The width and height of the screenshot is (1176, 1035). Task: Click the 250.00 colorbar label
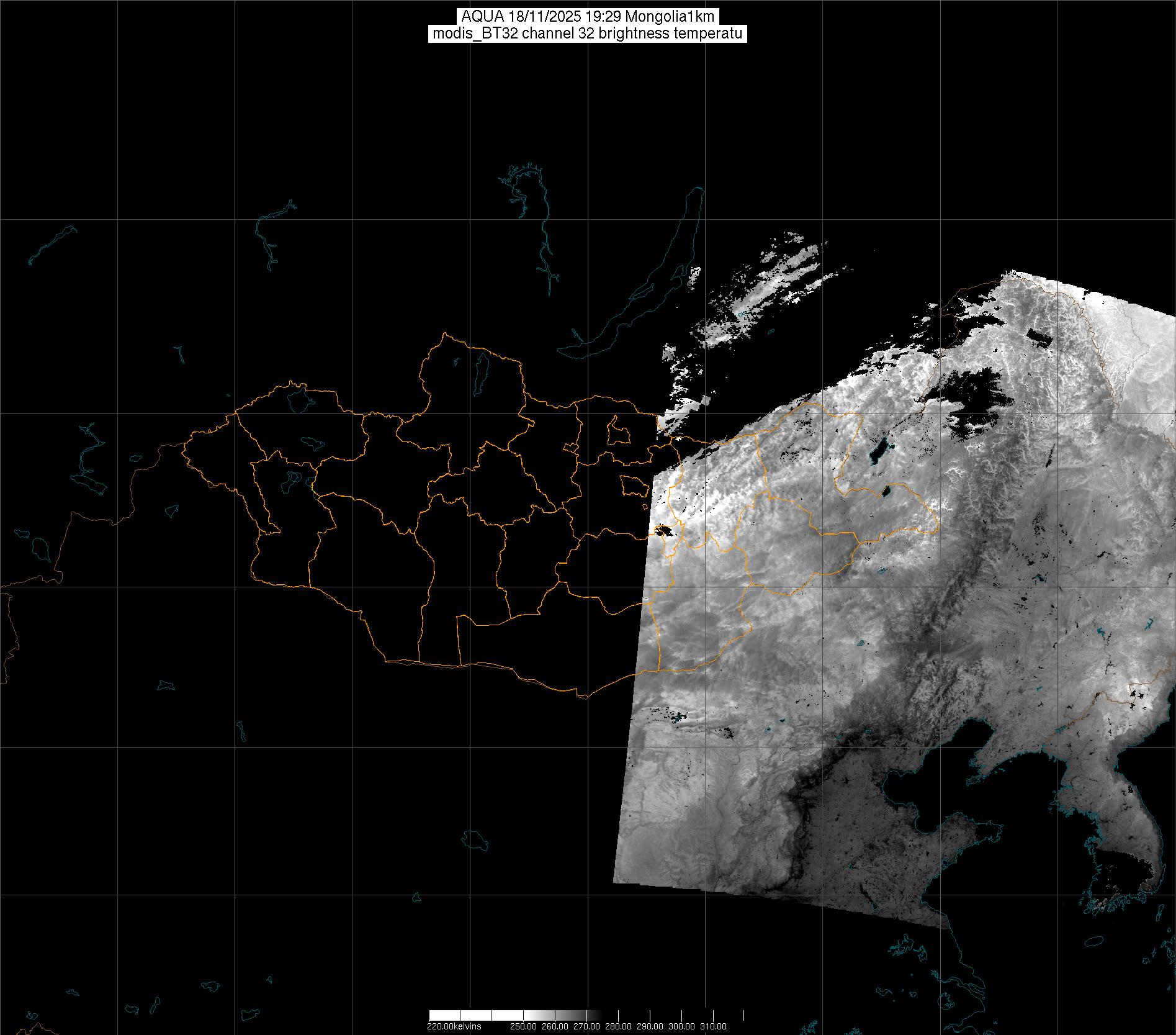(x=523, y=1026)
